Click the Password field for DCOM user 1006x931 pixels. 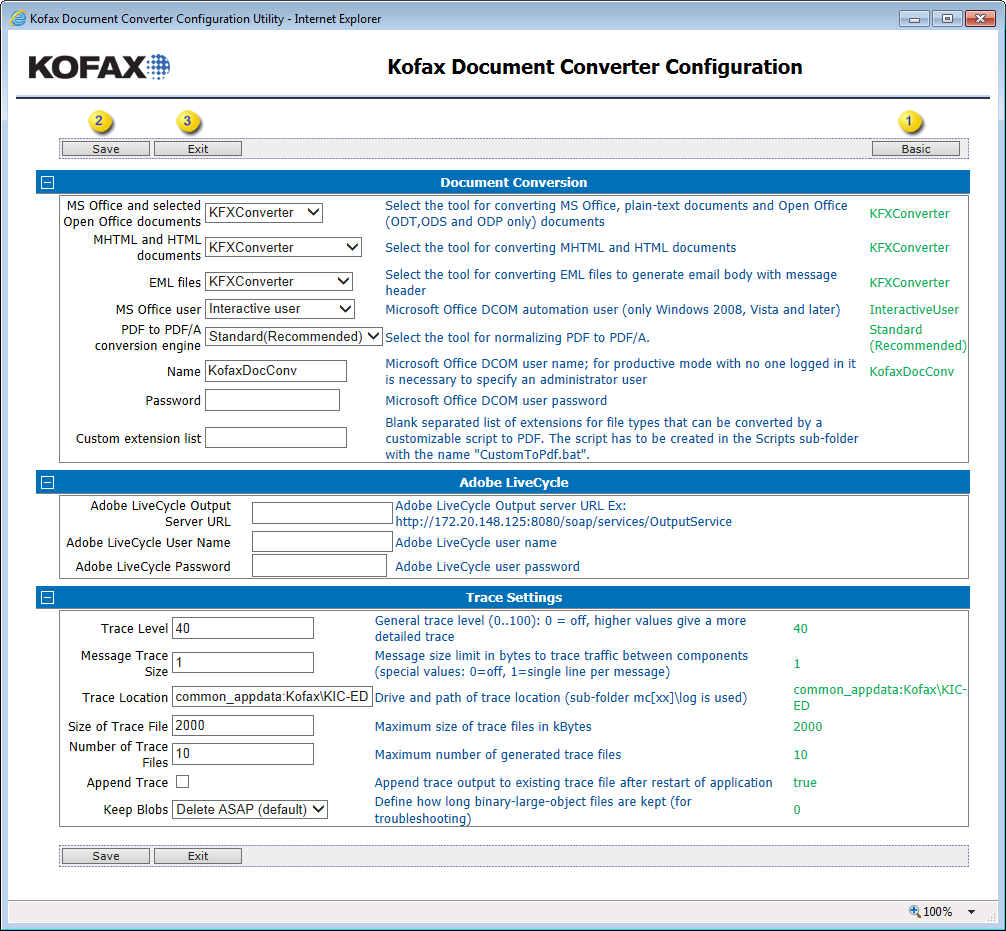tap(272, 400)
